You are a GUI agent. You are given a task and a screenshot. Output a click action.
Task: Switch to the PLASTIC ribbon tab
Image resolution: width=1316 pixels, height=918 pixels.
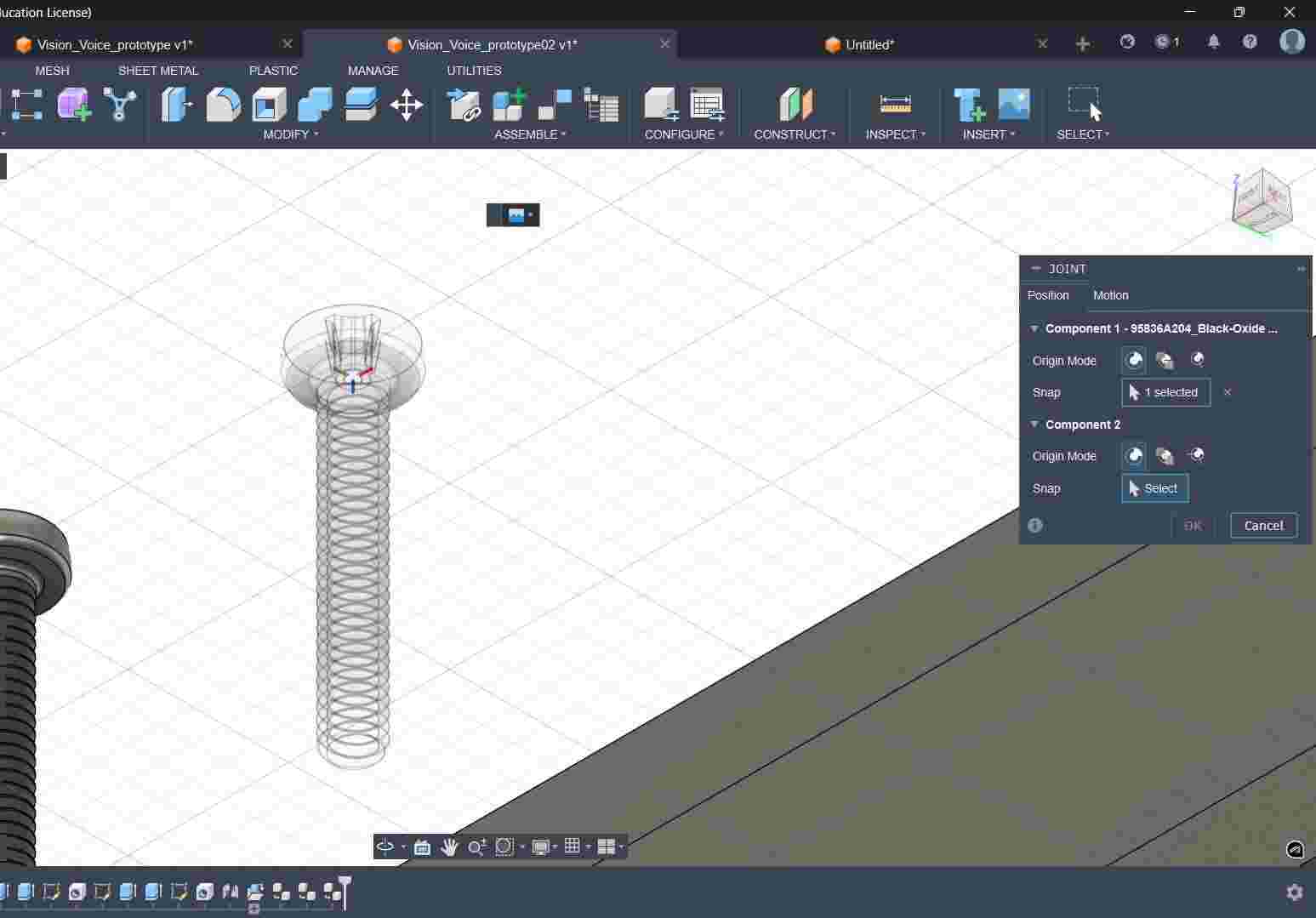click(x=273, y=71)
